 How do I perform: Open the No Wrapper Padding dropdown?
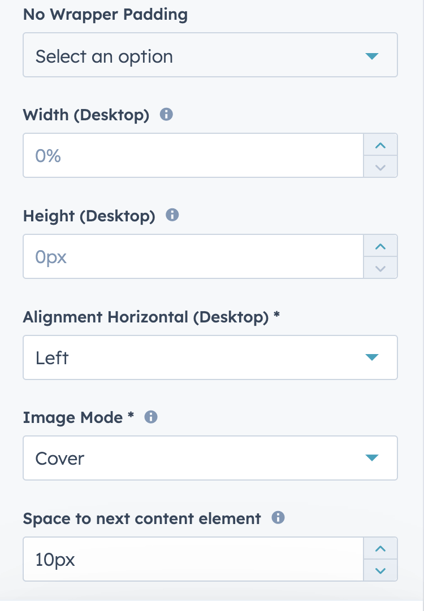tap(210, 55)
